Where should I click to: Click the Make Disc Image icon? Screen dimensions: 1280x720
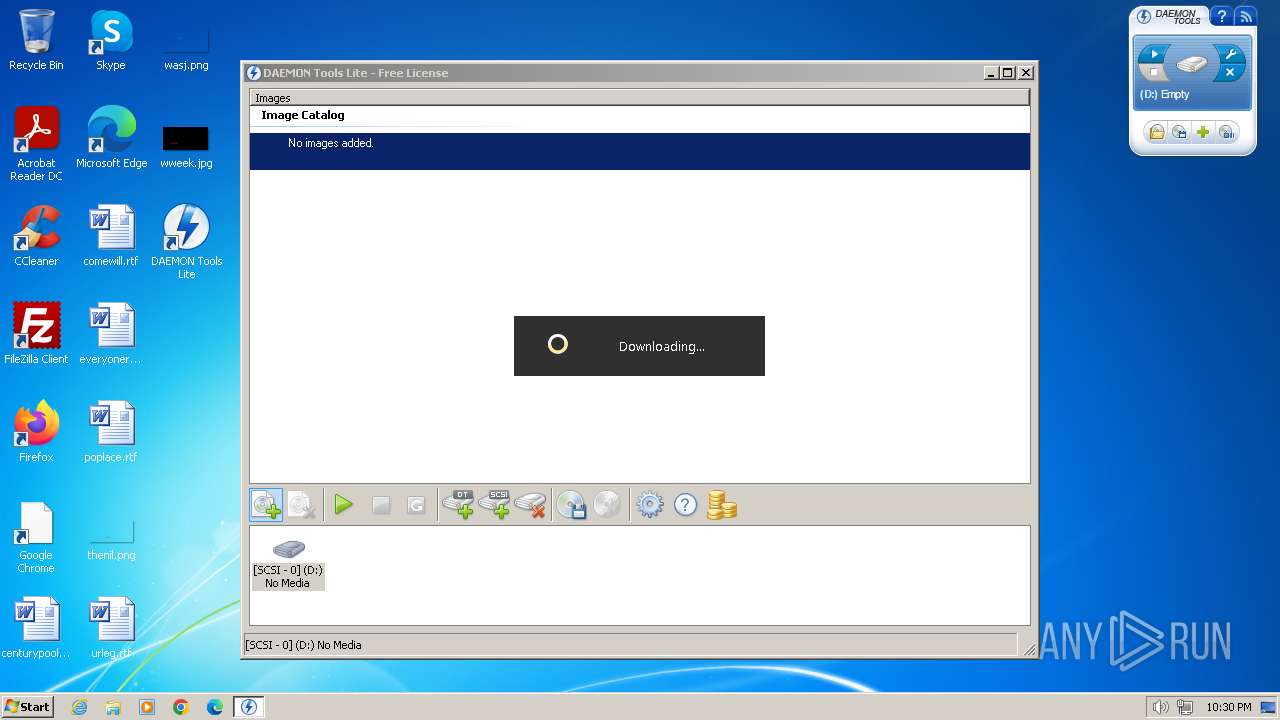pos(572,505)
